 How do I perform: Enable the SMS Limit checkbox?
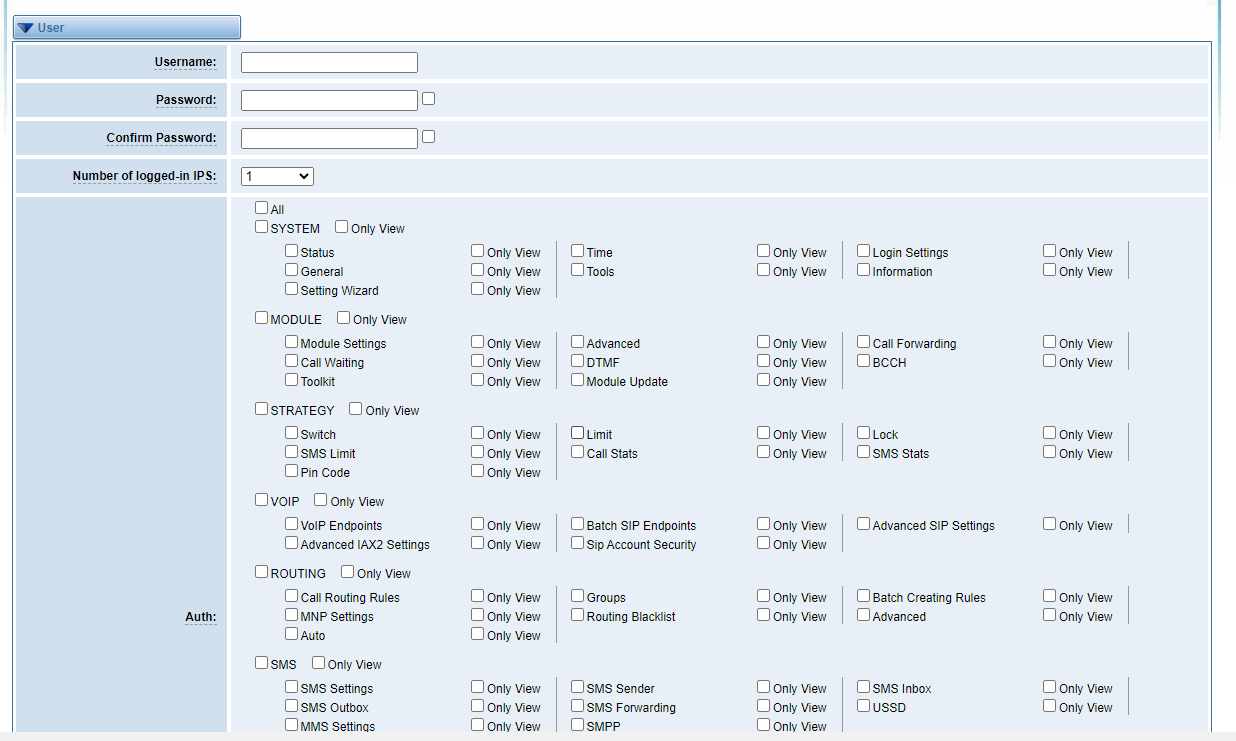click(x=291, y=452)
